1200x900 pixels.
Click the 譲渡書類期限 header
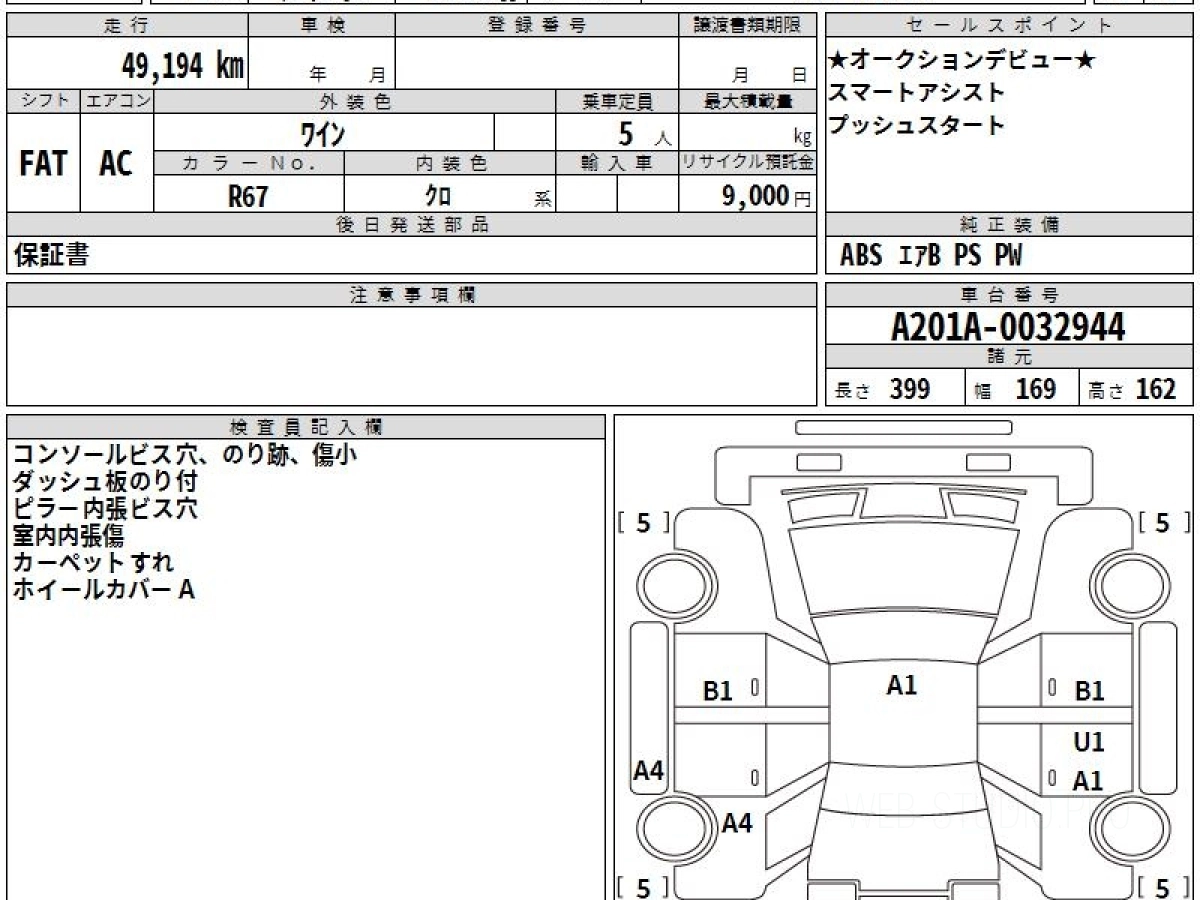click(747, 26)
